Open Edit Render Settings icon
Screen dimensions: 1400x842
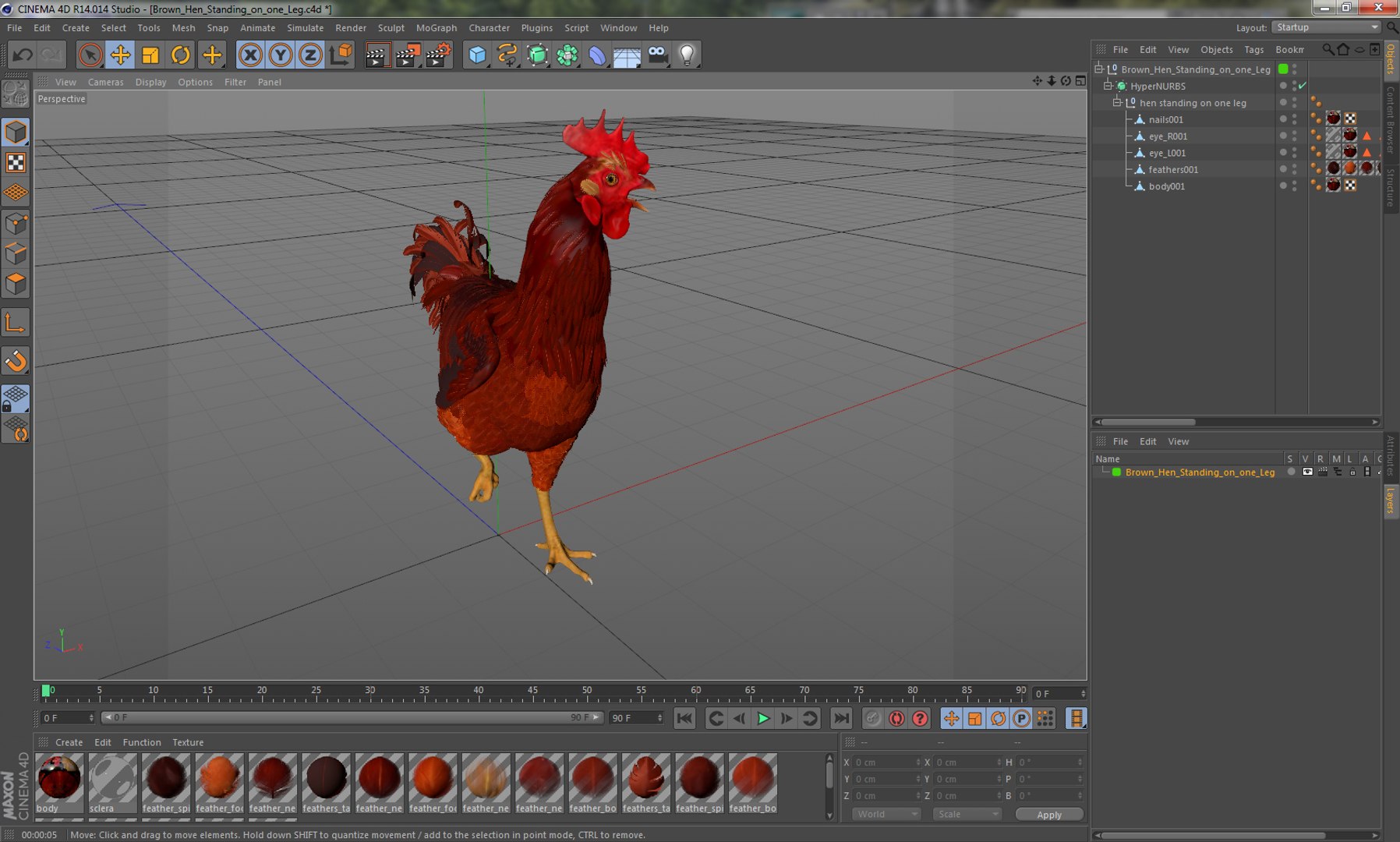pyautogui.click(x=439, y=55)
